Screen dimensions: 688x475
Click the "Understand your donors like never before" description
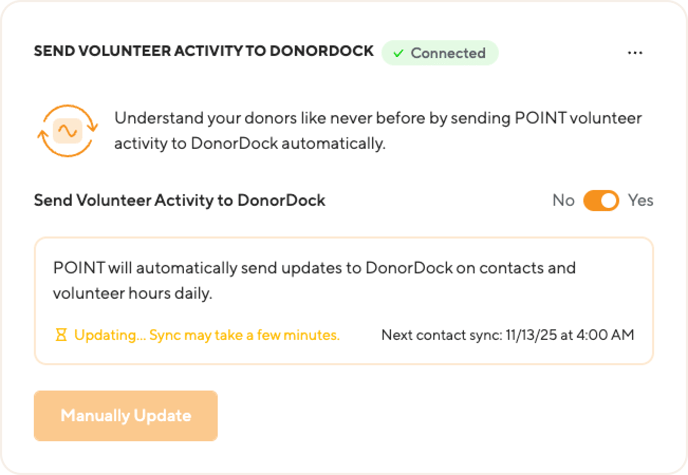(x=378, y=118)
